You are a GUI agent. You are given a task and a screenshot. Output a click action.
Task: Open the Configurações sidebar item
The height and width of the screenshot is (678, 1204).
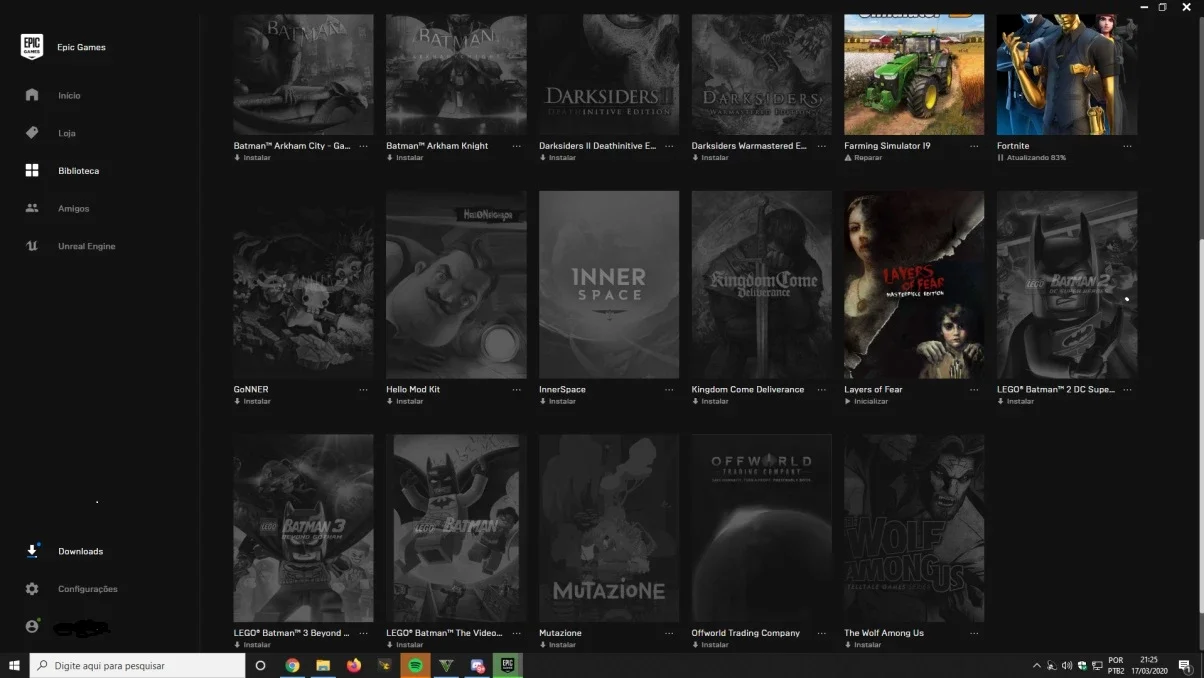tap(87, 589)
